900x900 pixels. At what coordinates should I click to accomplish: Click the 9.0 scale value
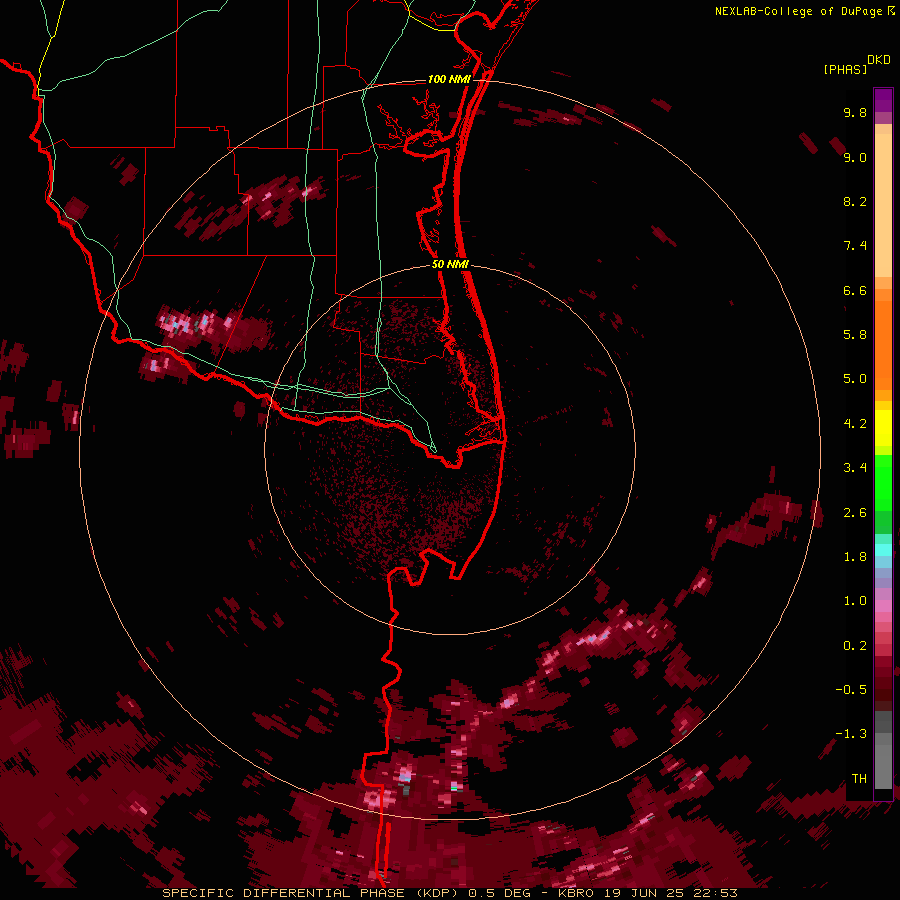[x=855, y=157]
